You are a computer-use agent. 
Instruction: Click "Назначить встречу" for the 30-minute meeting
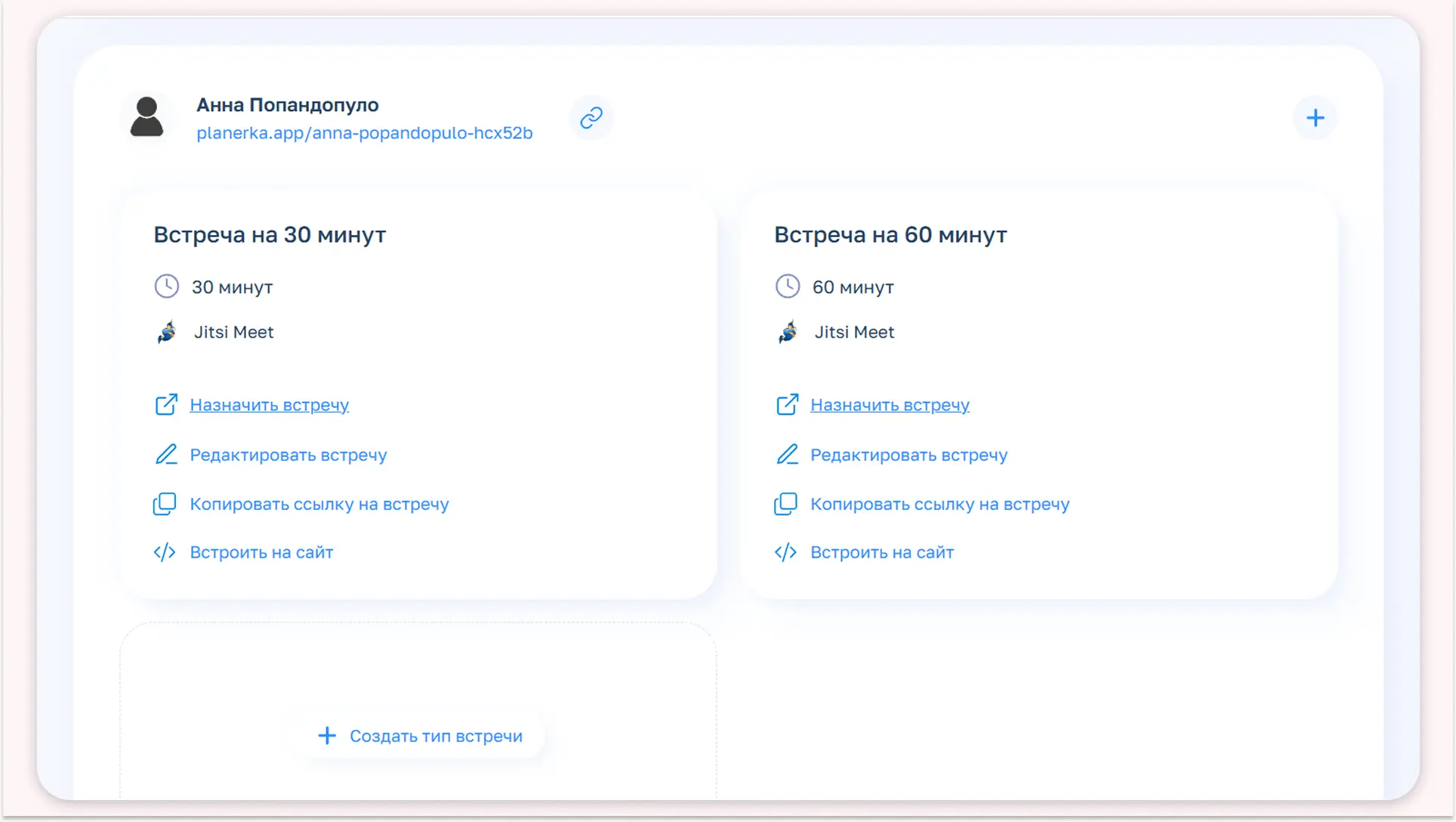269,405
